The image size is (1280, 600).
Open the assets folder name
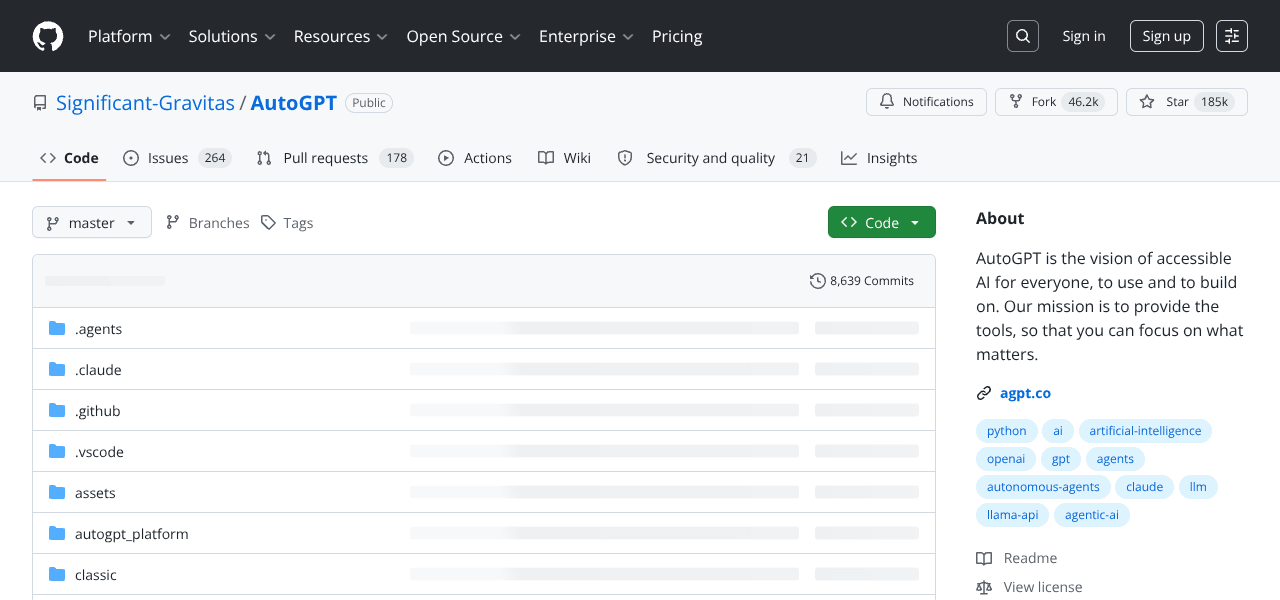pyautogui.click(x=95, y=493)
